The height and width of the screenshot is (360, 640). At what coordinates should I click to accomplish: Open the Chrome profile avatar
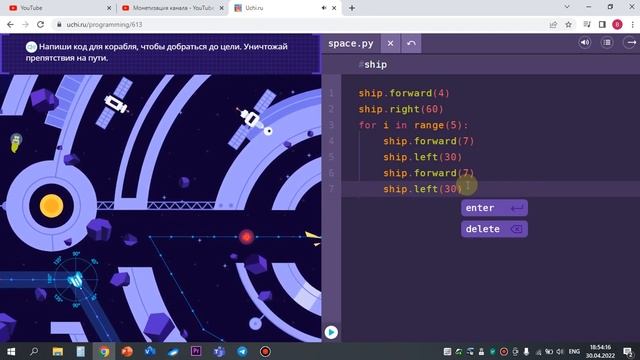tap(617, 24)
